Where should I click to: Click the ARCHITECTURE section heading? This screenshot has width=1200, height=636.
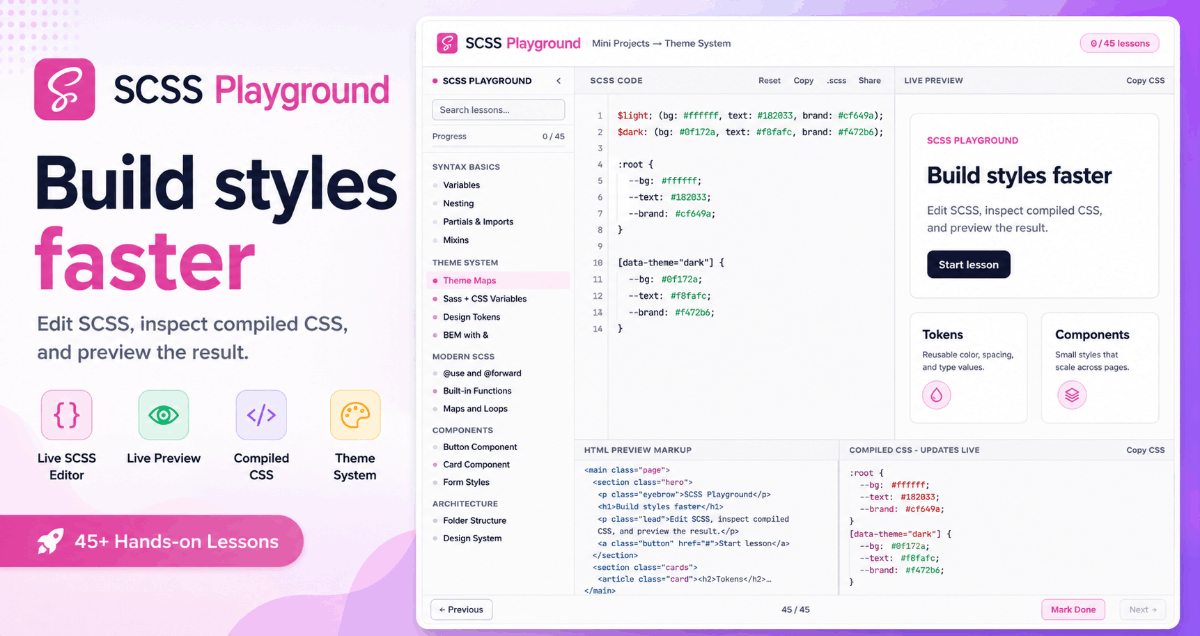point(465,504)
